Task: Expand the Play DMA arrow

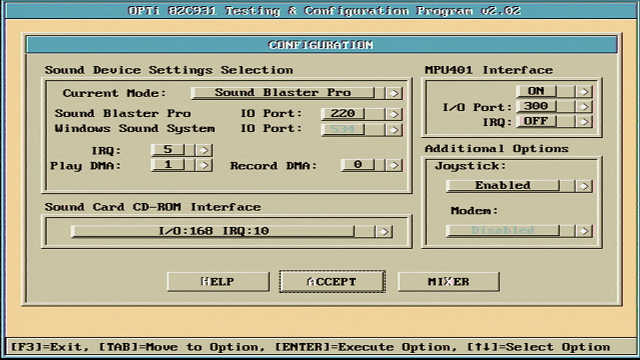Action: (x=204, y=165)
